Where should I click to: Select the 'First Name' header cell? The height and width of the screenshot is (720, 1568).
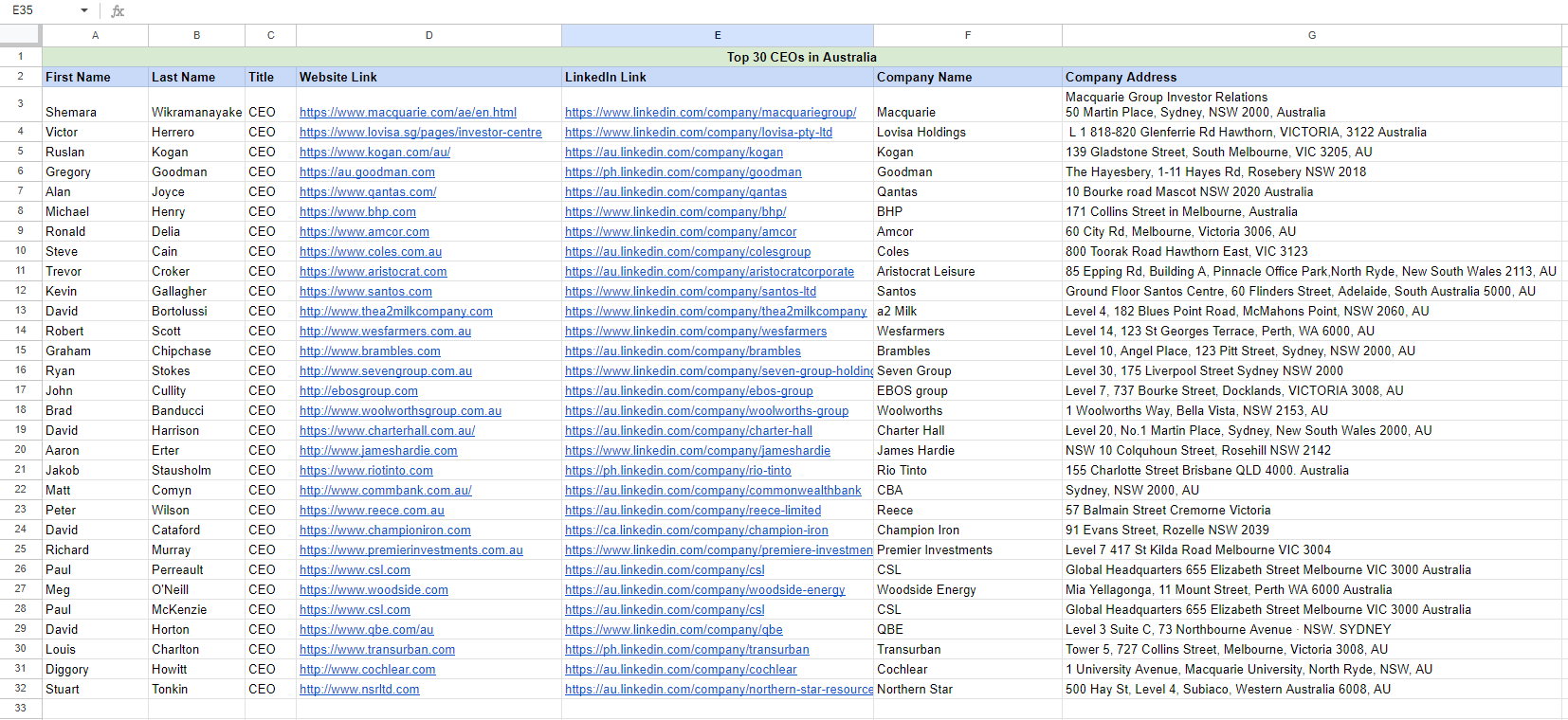(95, 78)
